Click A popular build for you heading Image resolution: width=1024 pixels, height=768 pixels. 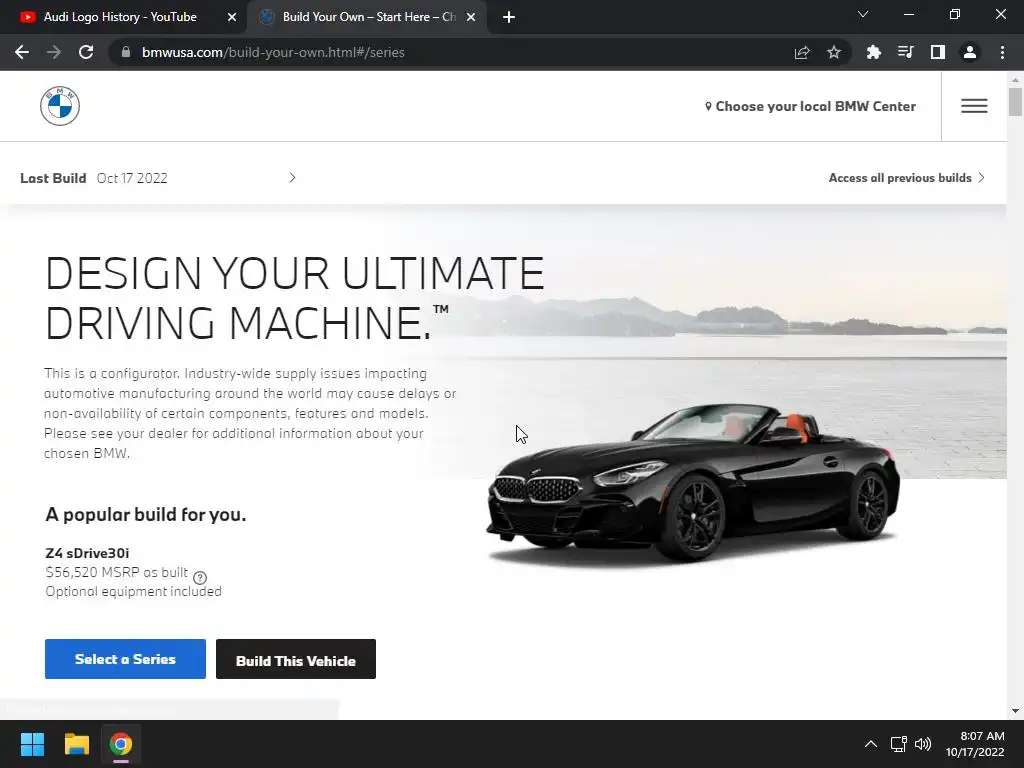click(x=146, y=515)
